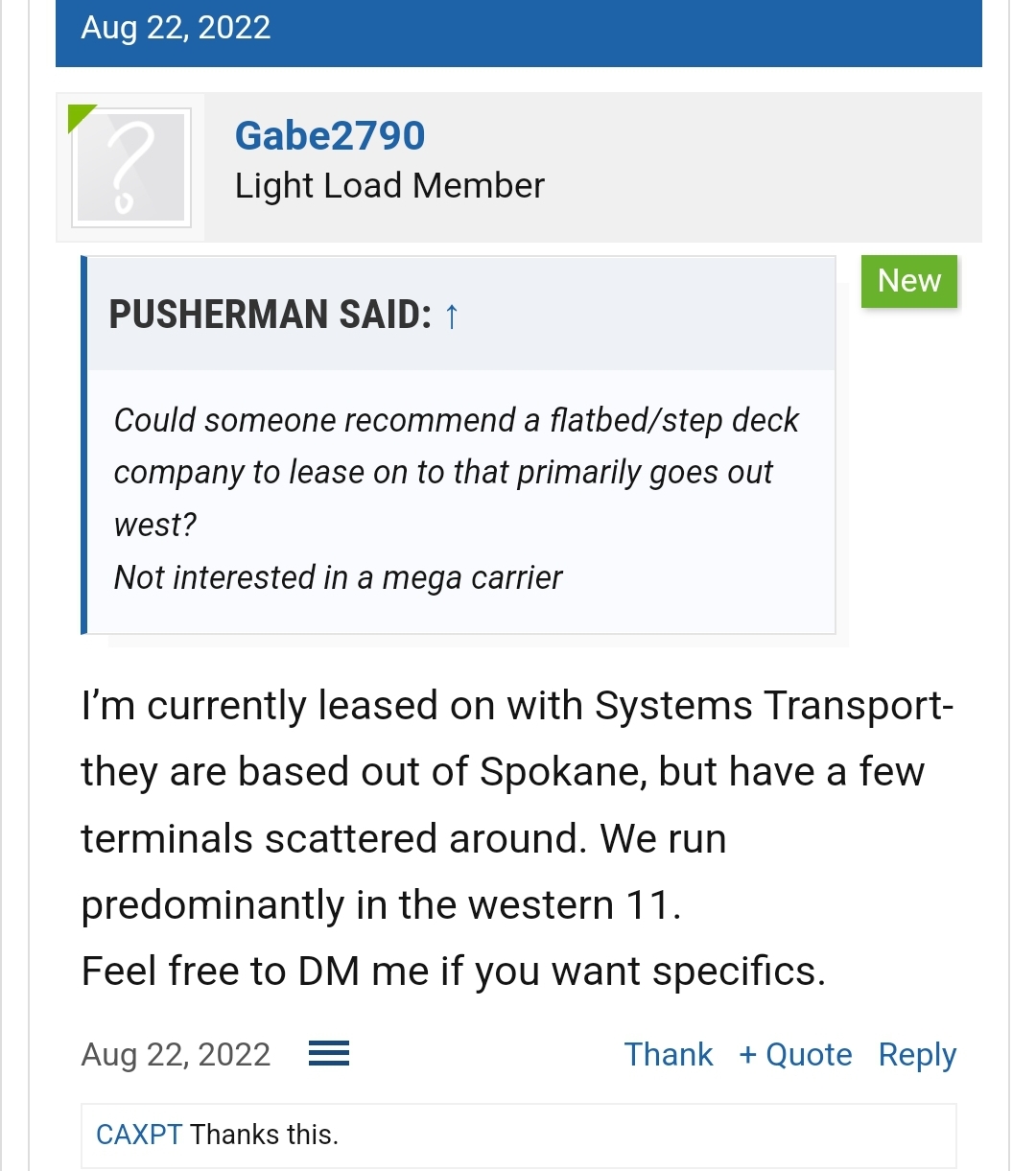The width and height of the screenshot is (1036, 1171).
Task: Thank this post by Gabe2790
Action: (668, 1054)
